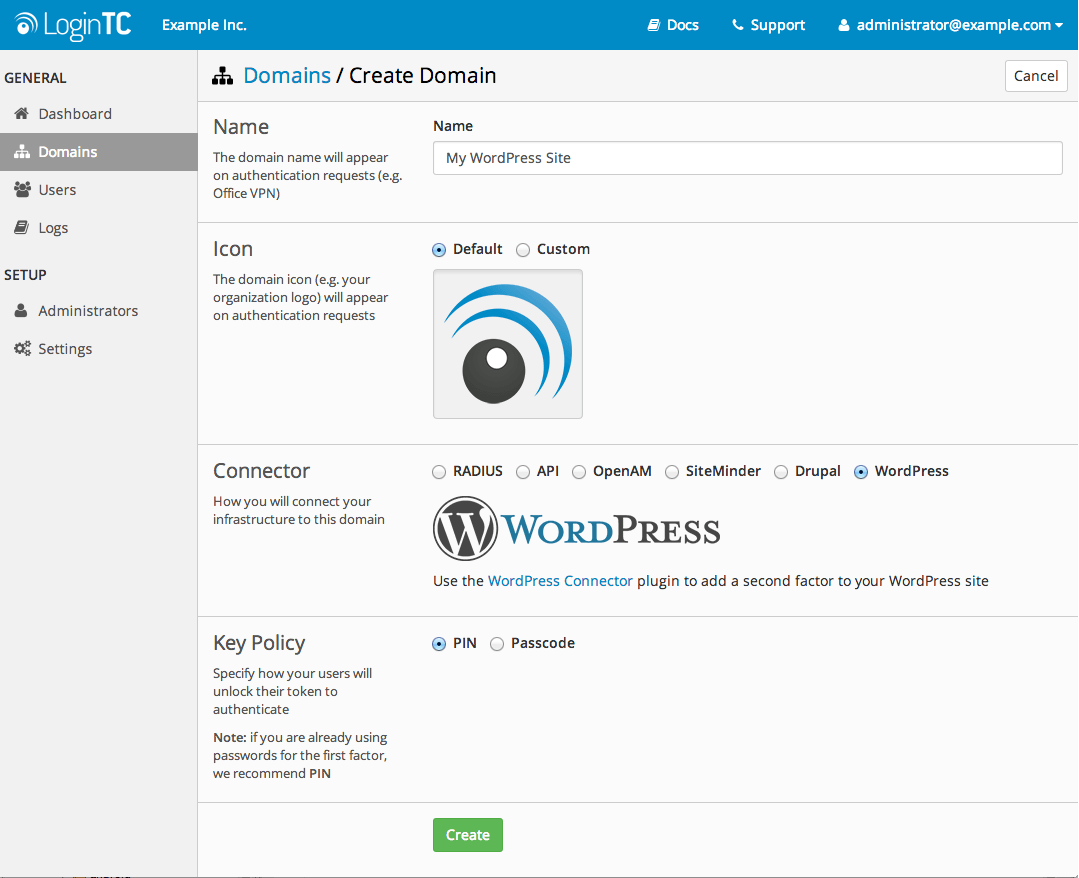Click the user icon beside administrator email
Screen dimensions: 1079x878
[x=844, y=25]
